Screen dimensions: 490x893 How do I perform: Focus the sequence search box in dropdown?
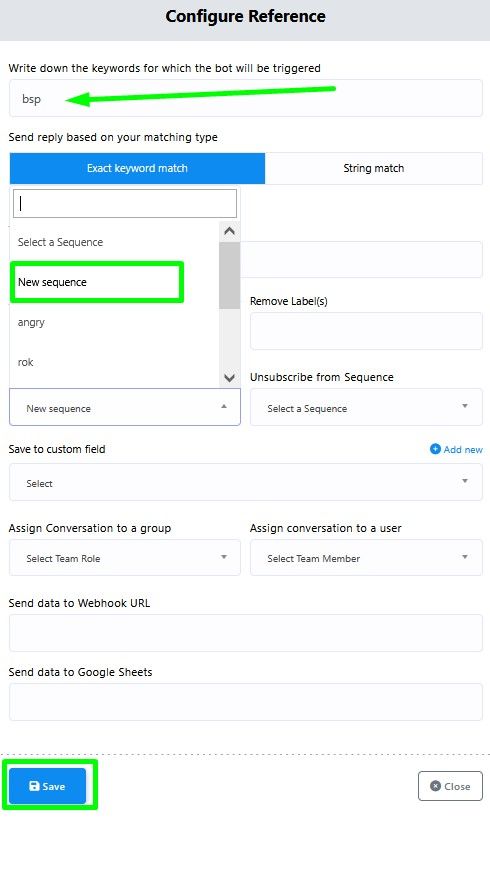[x=125, y=203]
